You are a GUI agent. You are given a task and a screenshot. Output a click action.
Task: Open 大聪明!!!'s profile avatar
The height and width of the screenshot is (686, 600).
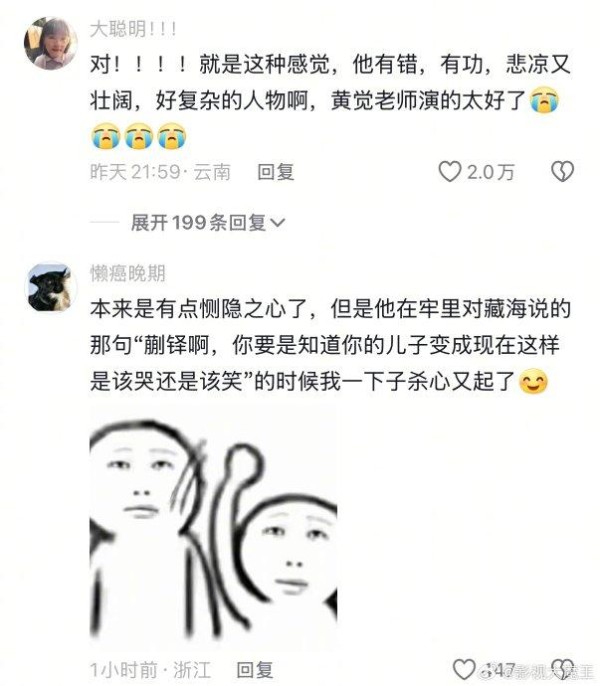coord(50,43)
